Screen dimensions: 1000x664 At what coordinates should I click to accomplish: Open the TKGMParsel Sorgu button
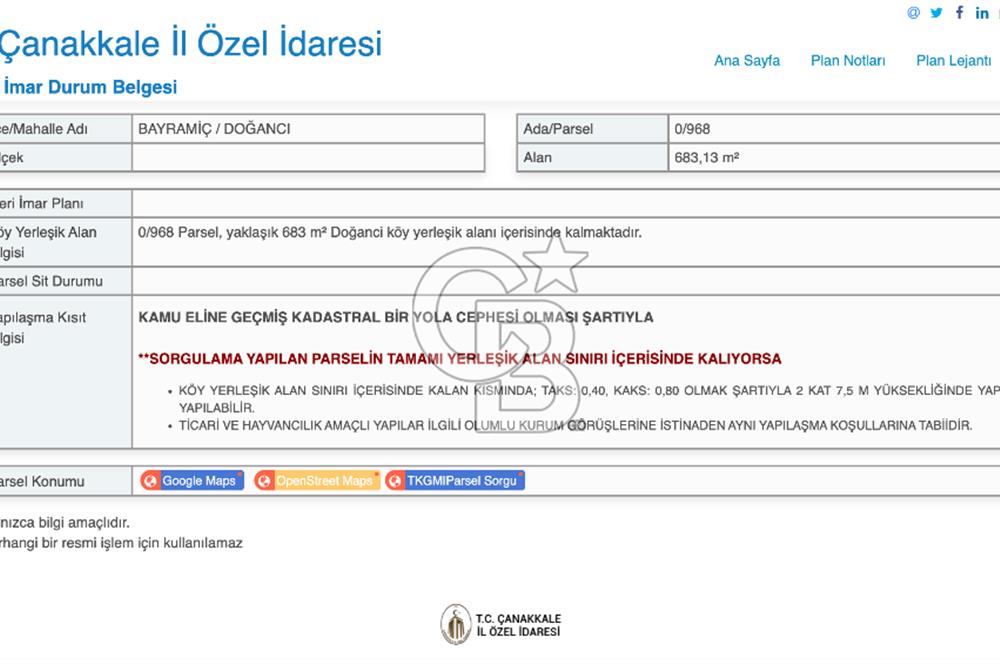pyautogui.click(x=455, y=480)
